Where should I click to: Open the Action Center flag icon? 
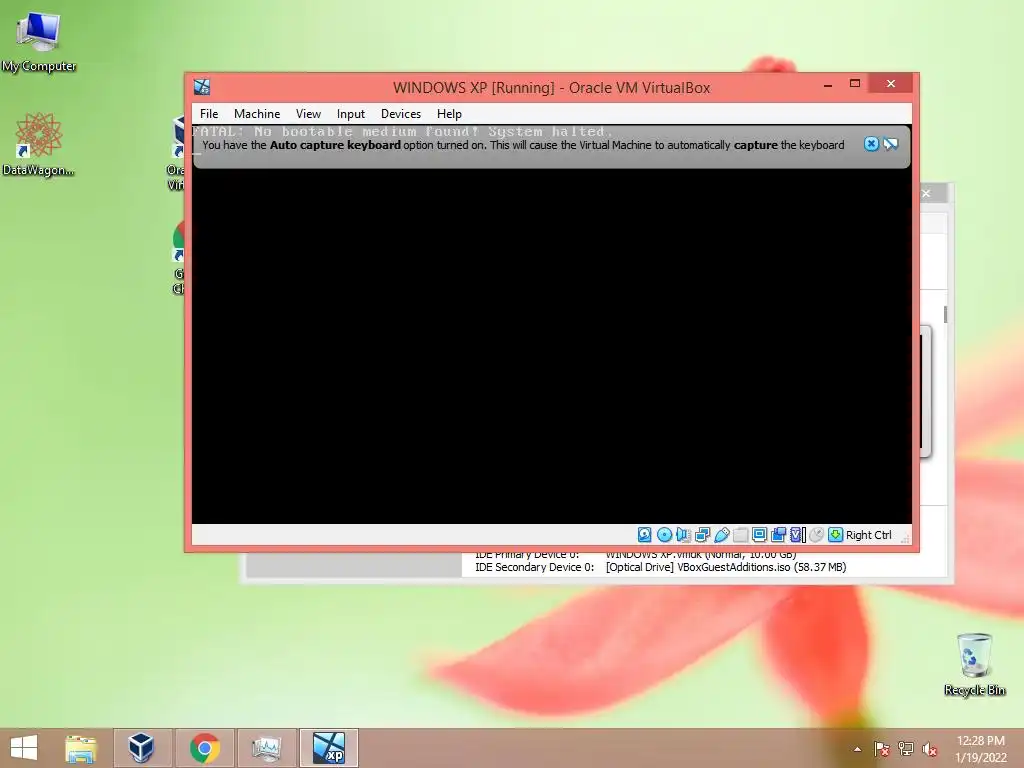881,749
